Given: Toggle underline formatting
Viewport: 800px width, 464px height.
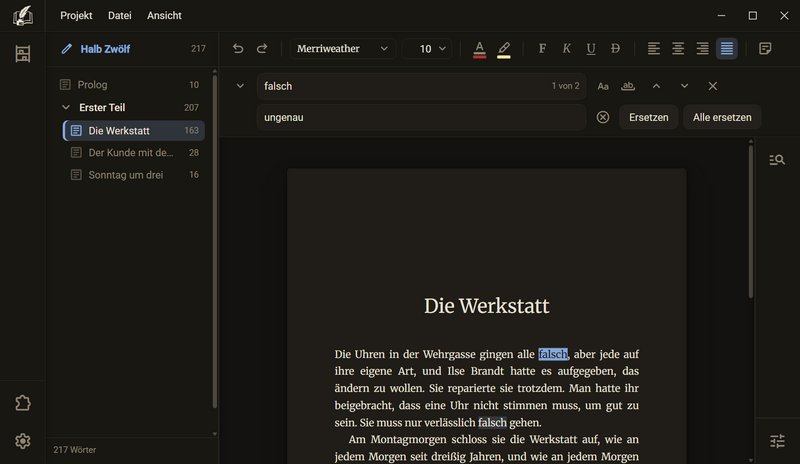Looking at the screenshot, I should click(x=591, y=48).
